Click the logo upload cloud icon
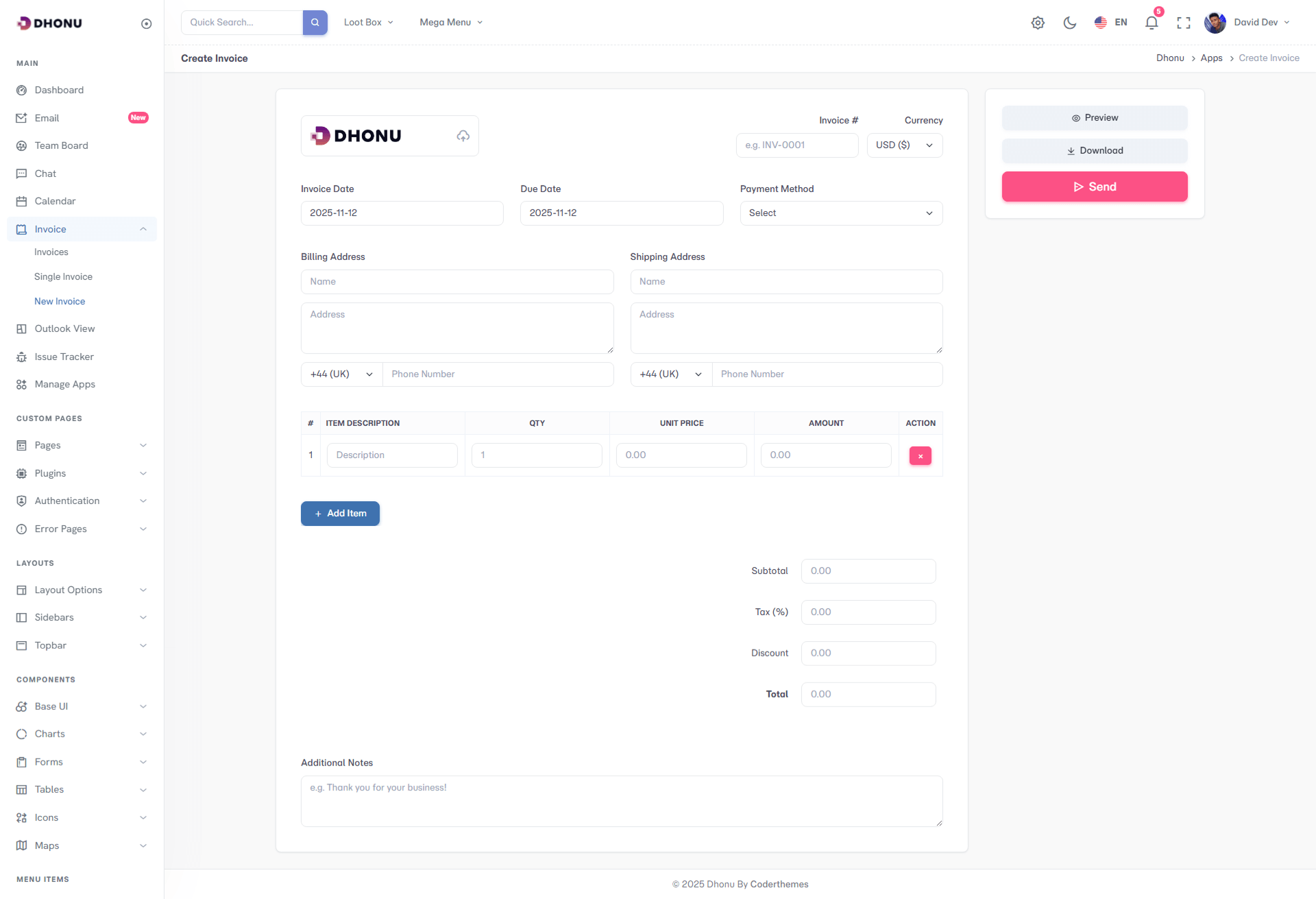Screen dimensions: 1316x899 coord(463,136)
